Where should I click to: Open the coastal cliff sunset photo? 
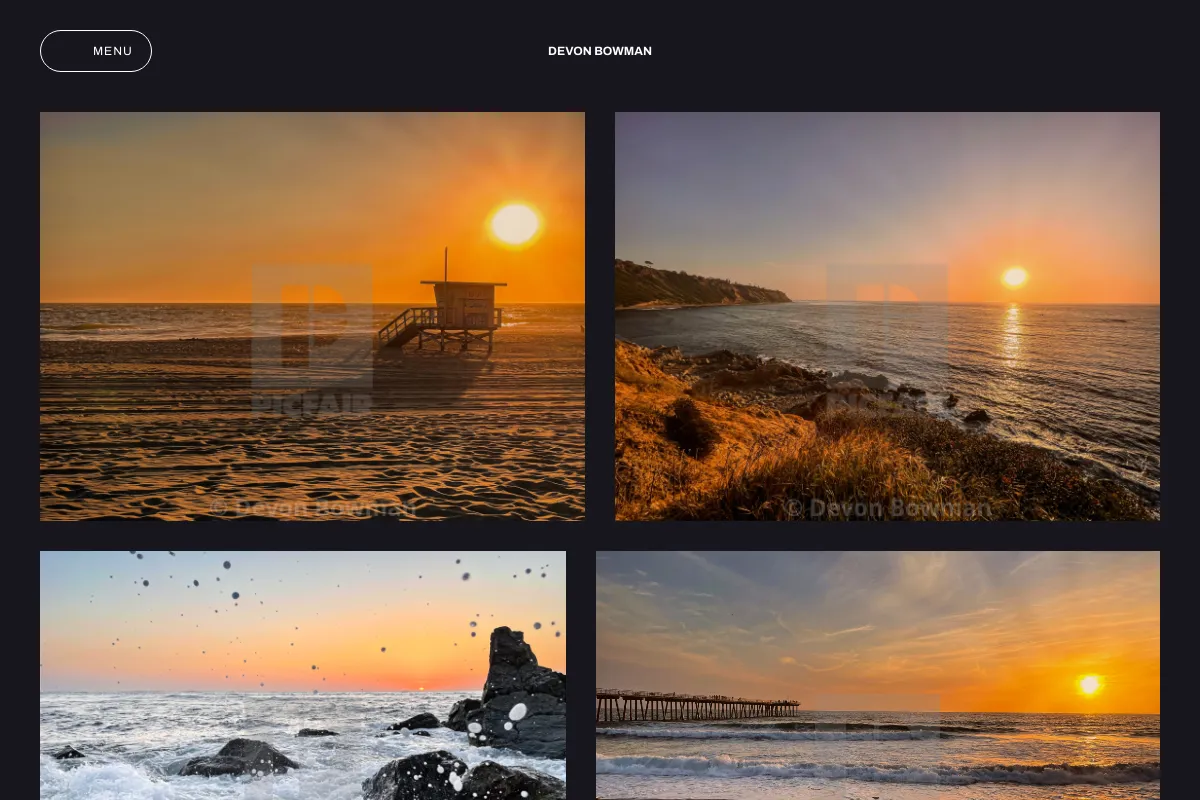click(887, 316)
